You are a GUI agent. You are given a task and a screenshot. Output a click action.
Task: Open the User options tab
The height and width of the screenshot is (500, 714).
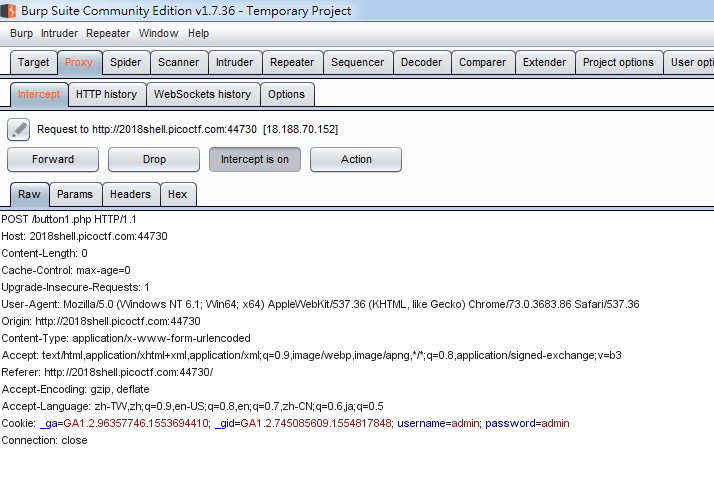pyautogui.click(x=689, y=62)
